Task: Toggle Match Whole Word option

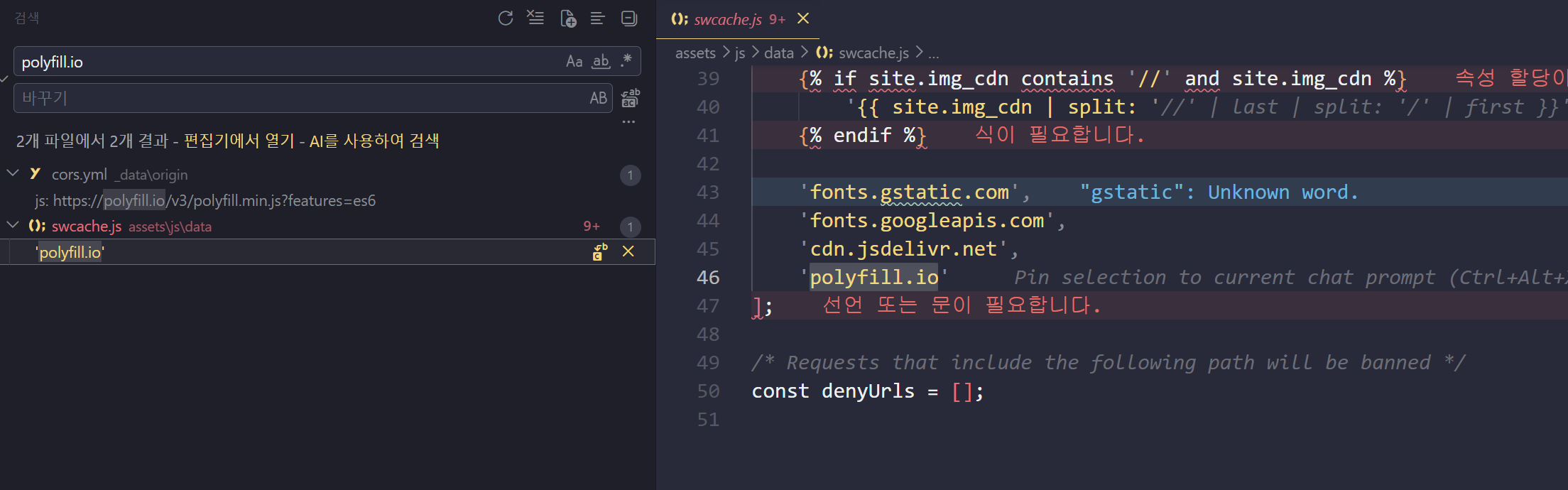Action: (601, 61)
